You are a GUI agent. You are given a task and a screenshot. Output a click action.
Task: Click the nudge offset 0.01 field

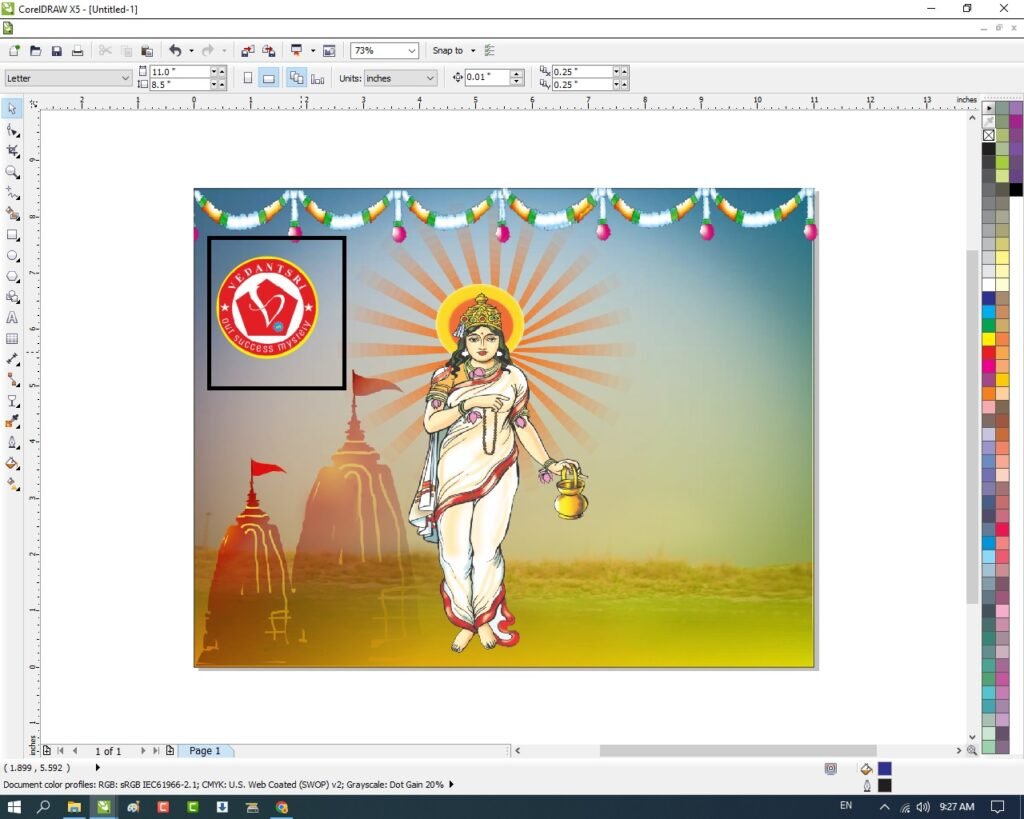487,77
